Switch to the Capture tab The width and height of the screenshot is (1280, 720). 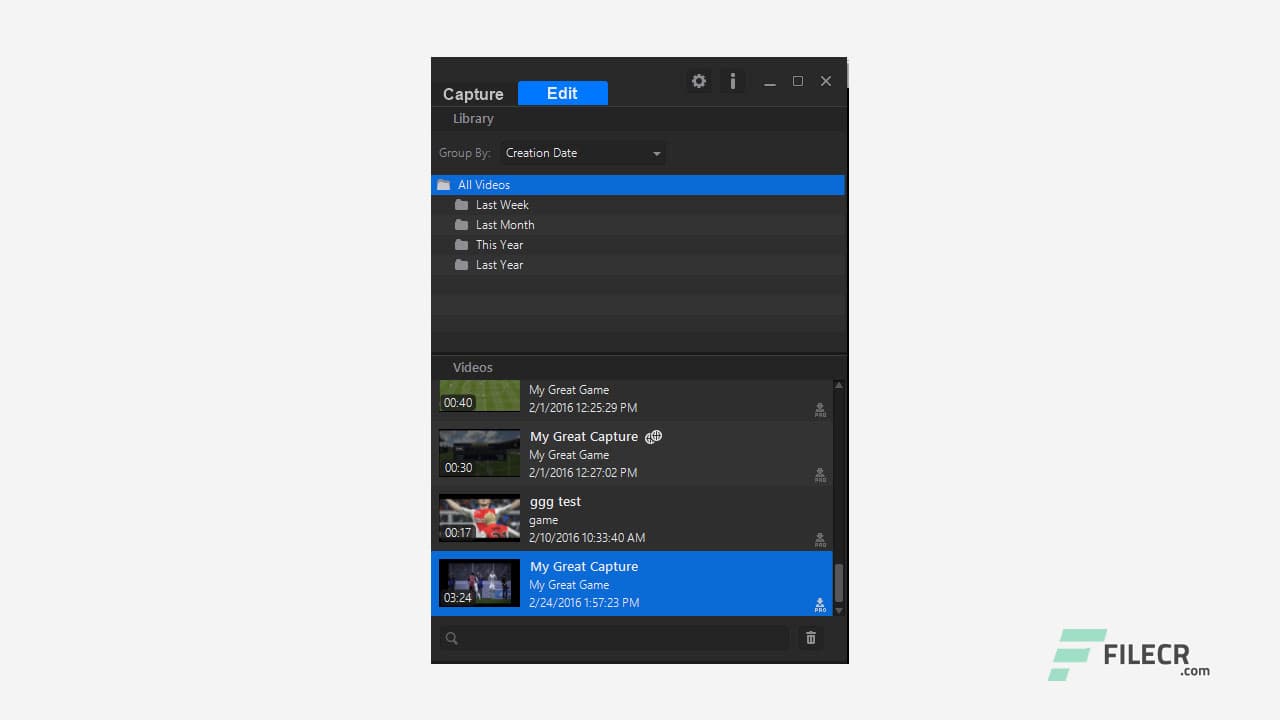click(x=473, y=93)
